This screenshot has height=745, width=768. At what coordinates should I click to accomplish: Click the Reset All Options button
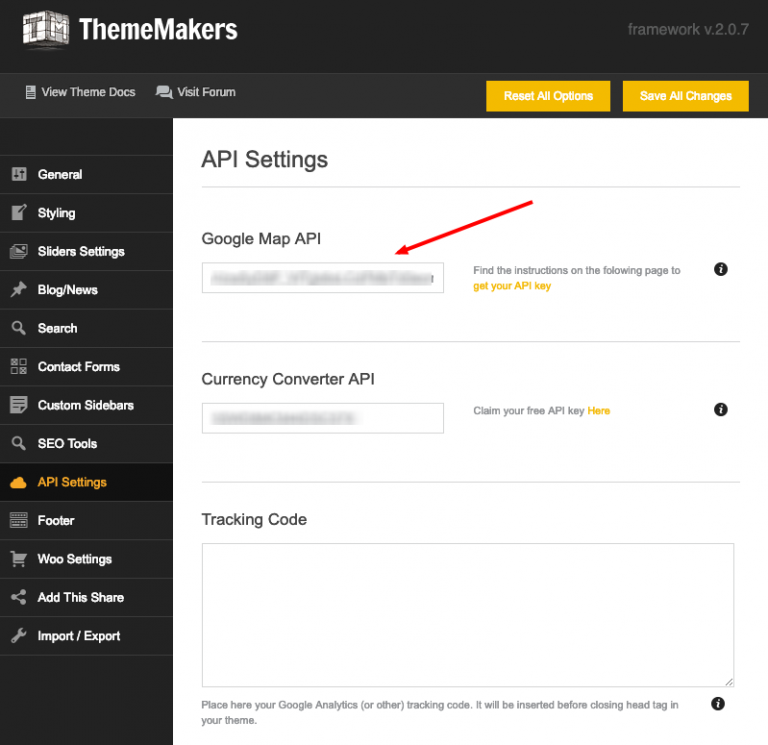pyautogui.click(x=548, y=96)
